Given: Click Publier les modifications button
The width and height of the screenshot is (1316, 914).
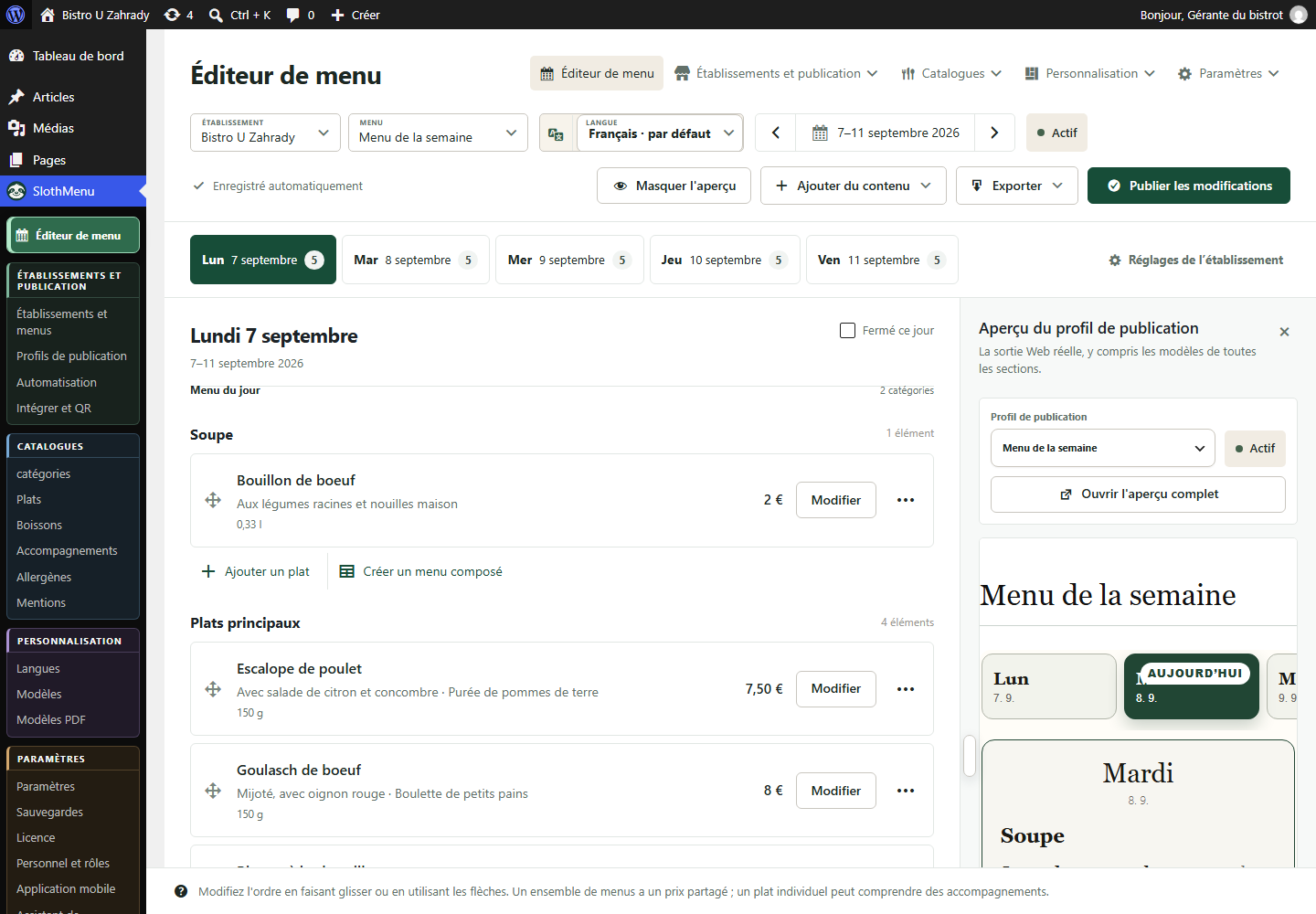Looking at the screenshot, I should [x=1189, y=186].
